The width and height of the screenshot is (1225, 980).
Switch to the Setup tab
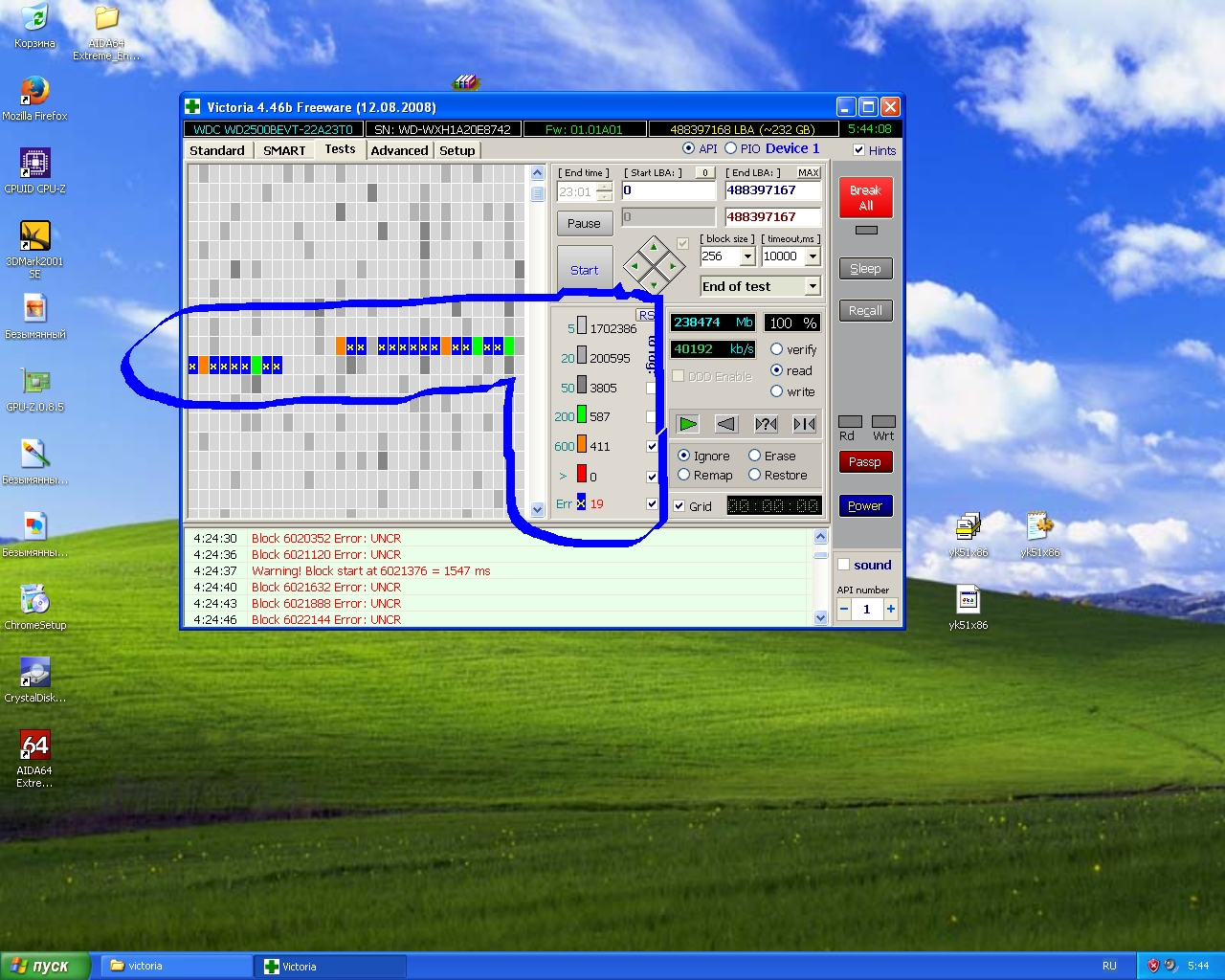coord(457,150)
